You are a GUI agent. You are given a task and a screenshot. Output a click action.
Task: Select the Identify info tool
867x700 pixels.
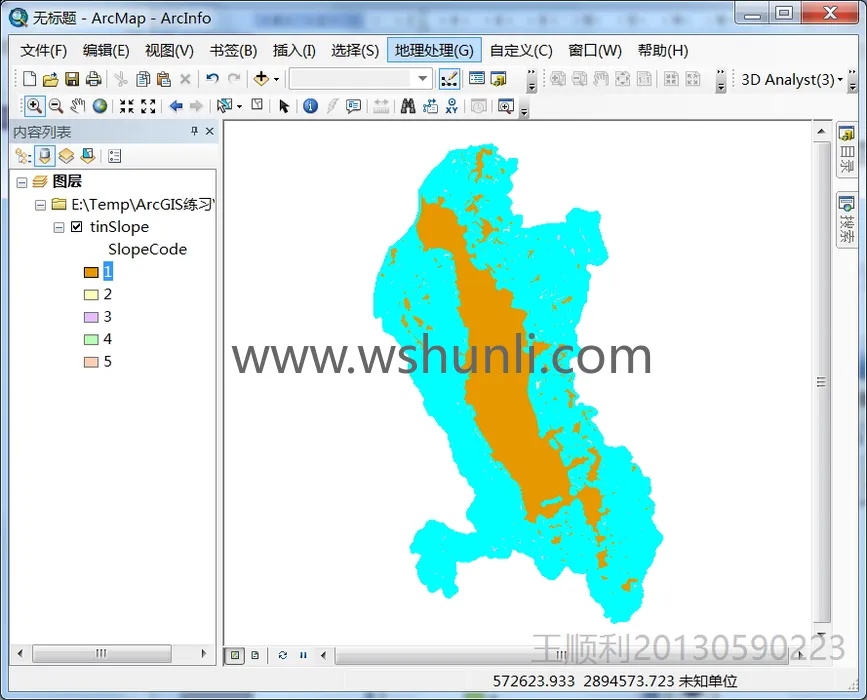click(311, 106)
